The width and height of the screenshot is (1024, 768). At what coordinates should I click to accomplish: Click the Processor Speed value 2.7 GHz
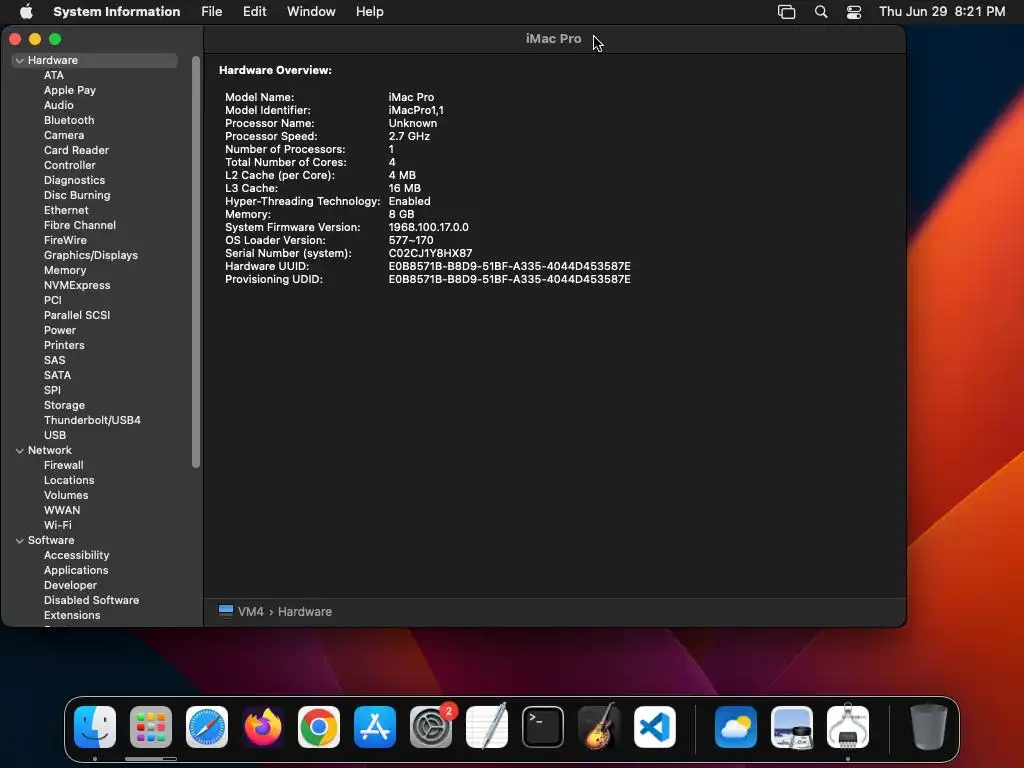coord(409,136)
